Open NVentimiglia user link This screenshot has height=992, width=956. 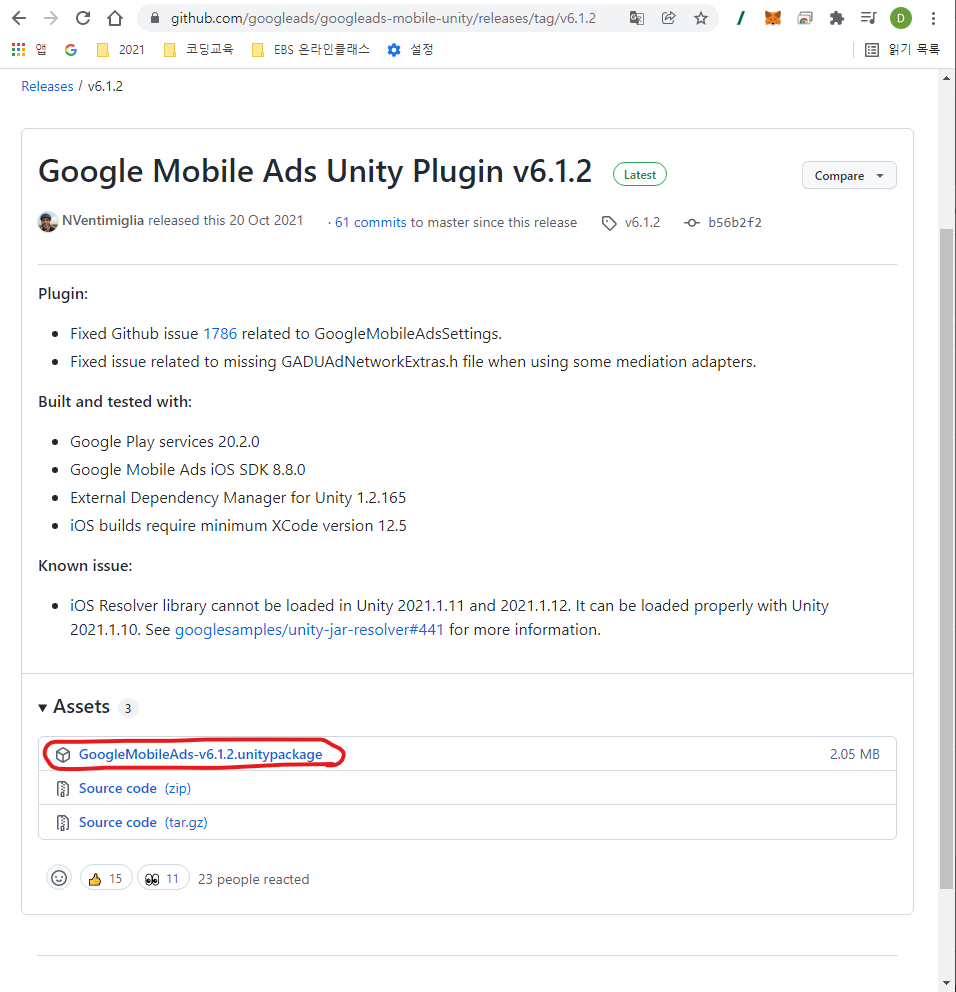(102, 220)
